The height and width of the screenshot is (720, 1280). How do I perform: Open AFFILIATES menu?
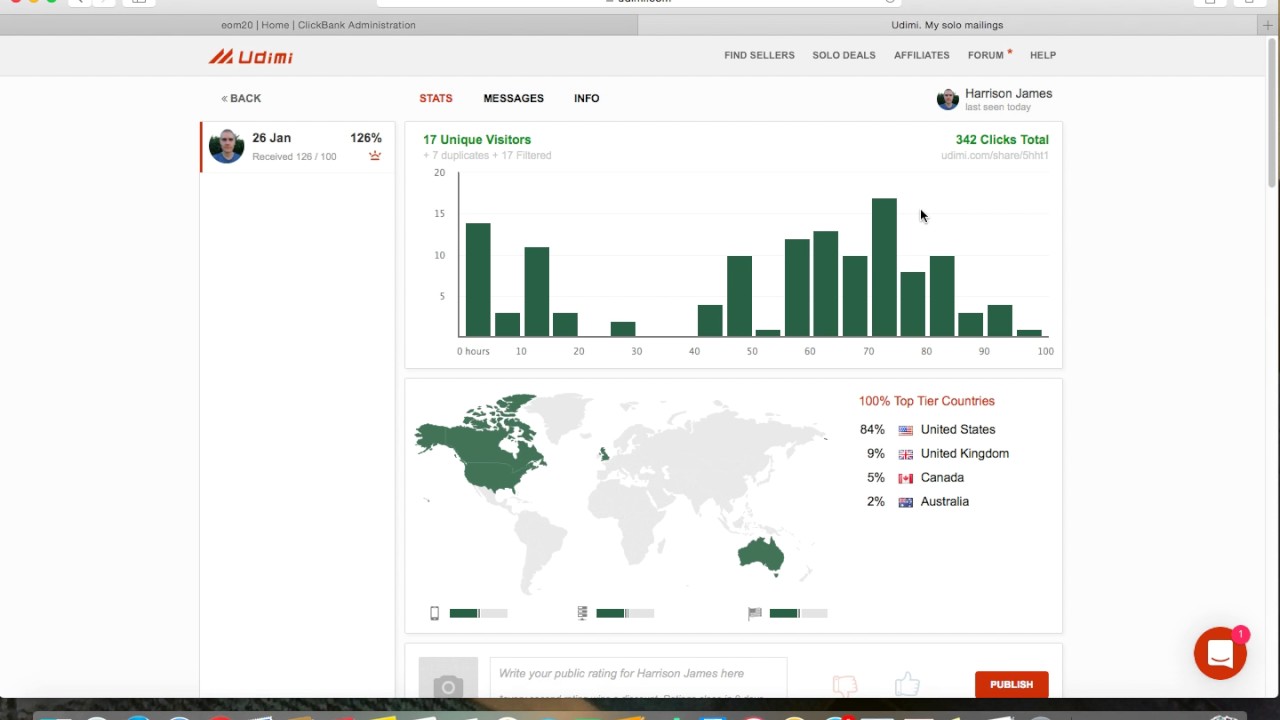(x=921, y=55)
